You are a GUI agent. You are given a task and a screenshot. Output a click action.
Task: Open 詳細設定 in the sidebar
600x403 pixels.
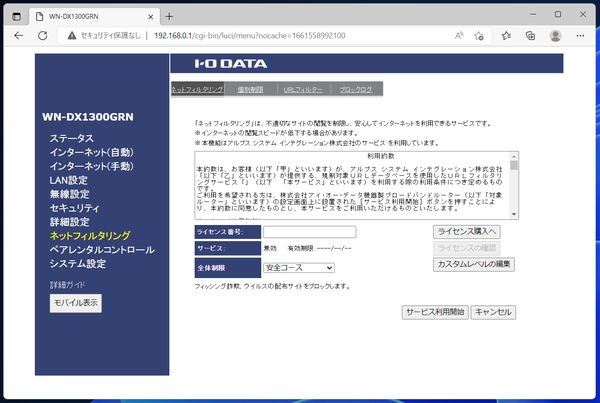pos(69,222)
